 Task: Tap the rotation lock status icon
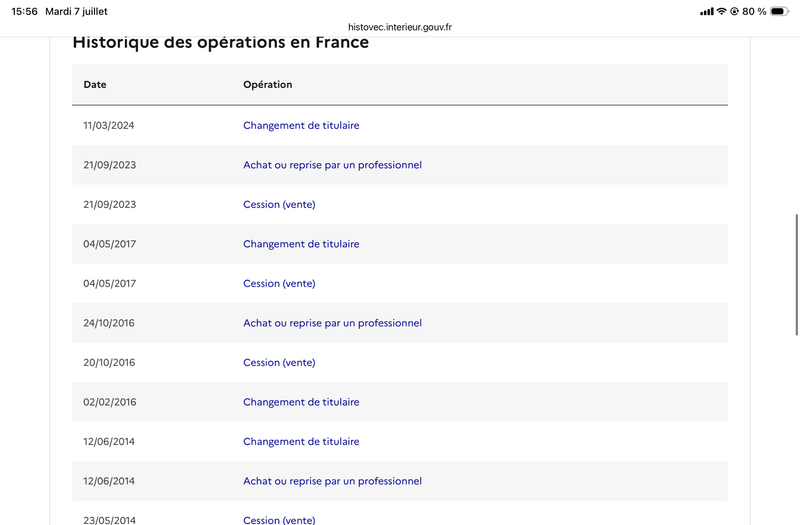735,11
